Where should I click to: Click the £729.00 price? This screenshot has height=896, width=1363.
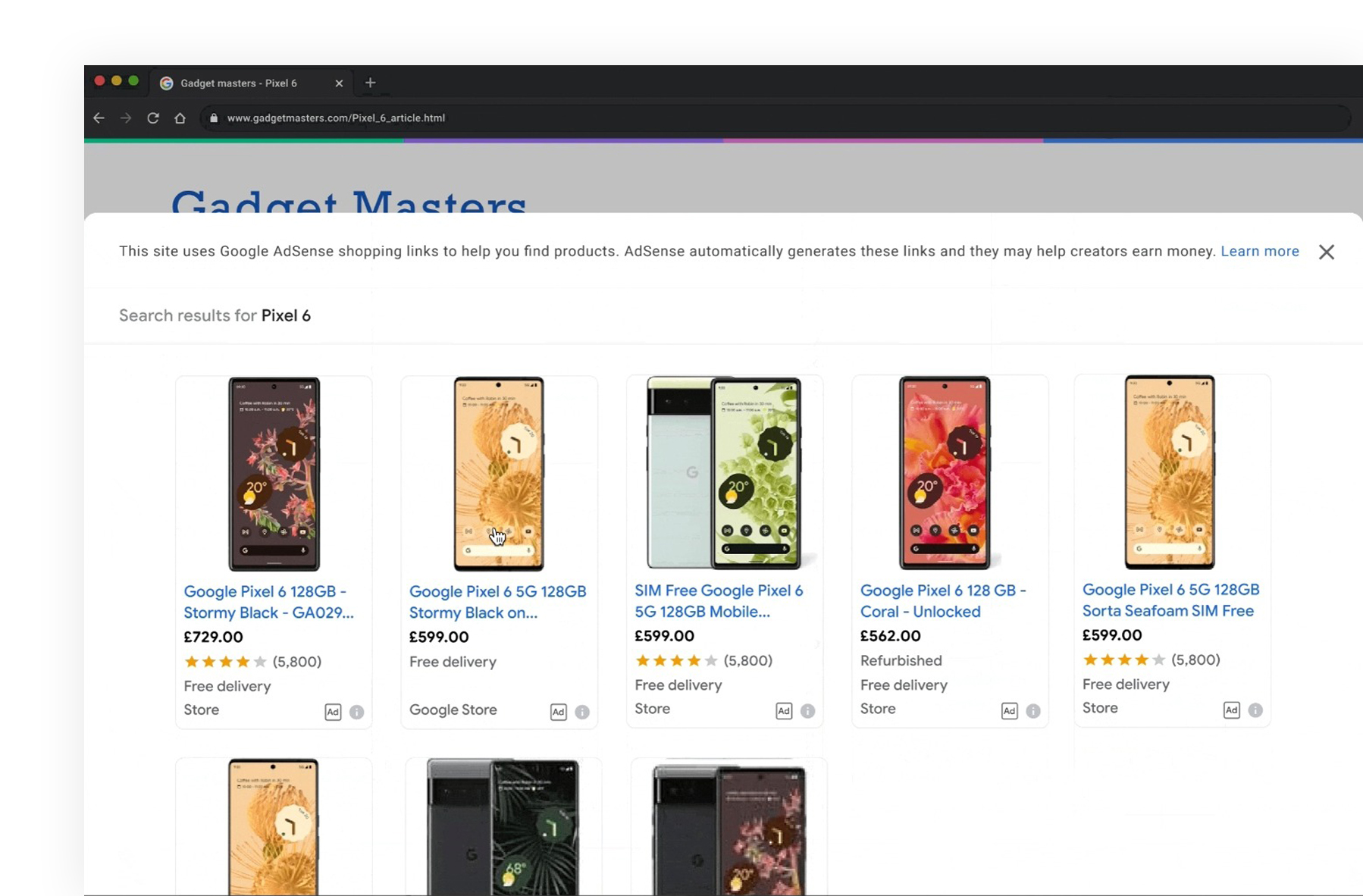coord(213,637)
